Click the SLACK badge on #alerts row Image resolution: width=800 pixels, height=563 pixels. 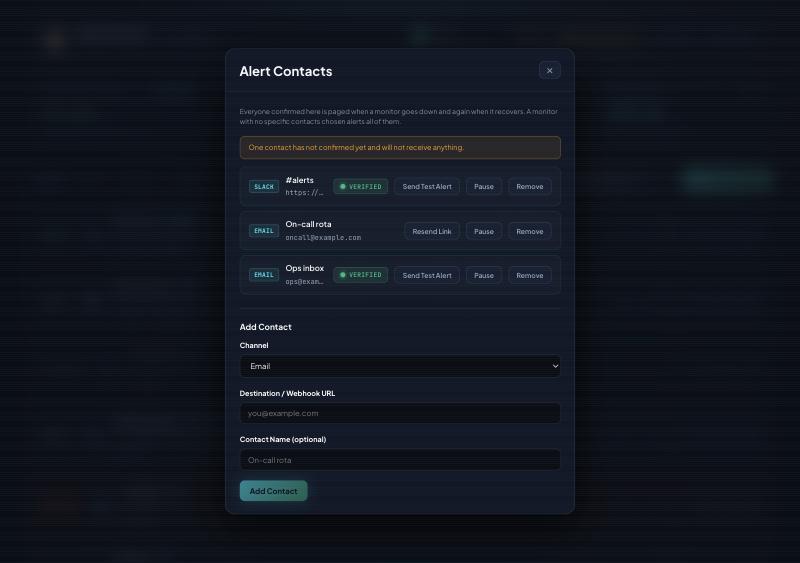[x=264, y=187]
